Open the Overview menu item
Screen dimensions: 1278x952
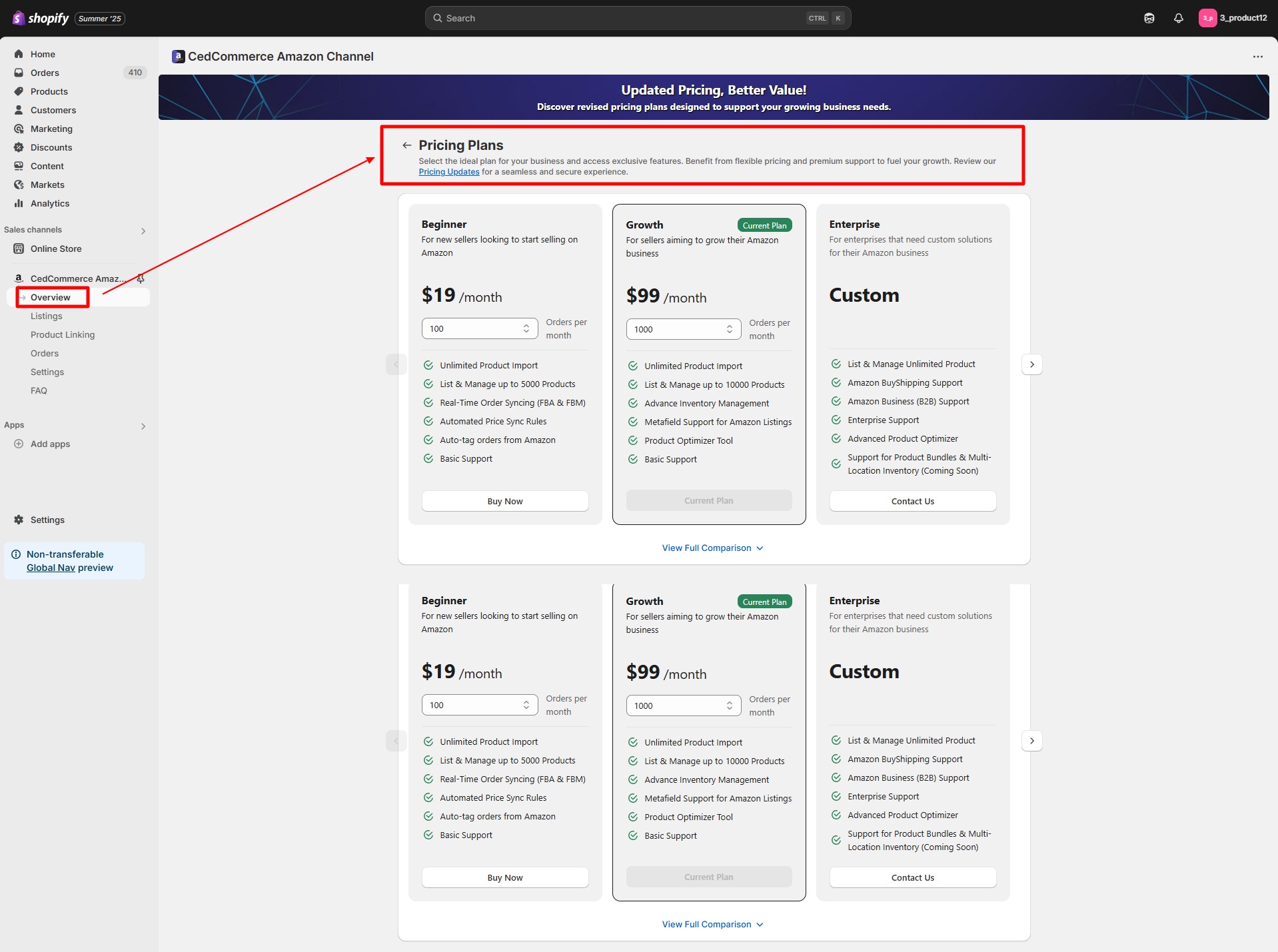pos(51,297)
